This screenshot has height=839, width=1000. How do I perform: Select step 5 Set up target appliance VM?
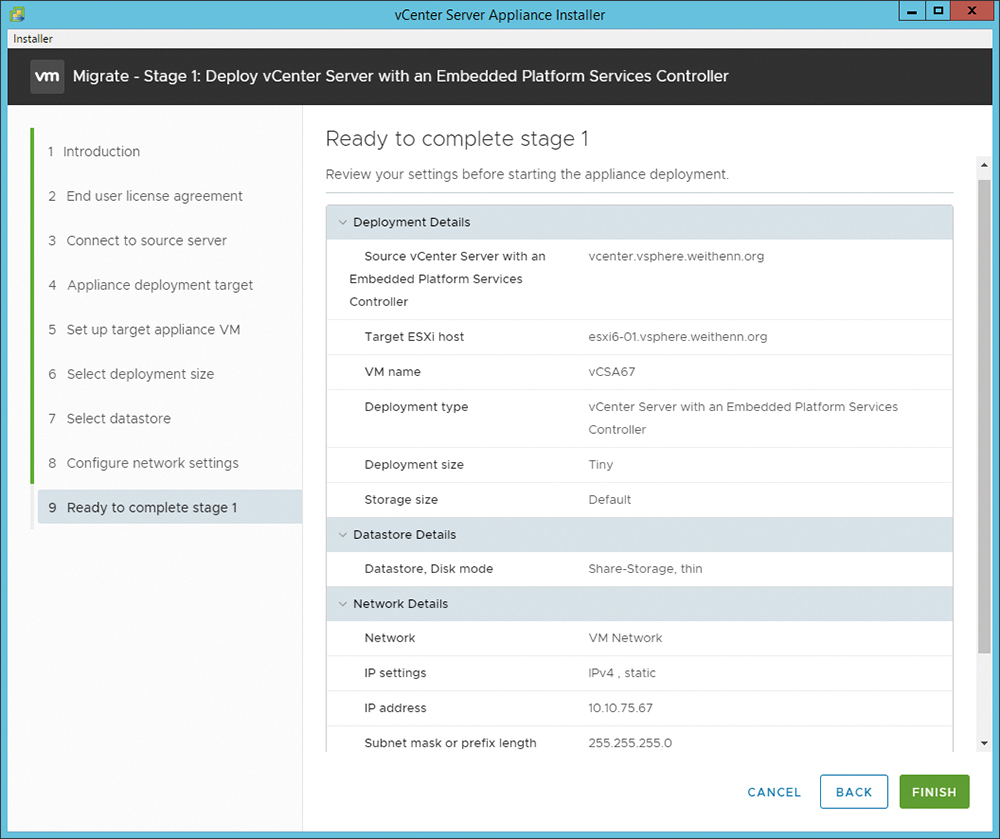144,330
